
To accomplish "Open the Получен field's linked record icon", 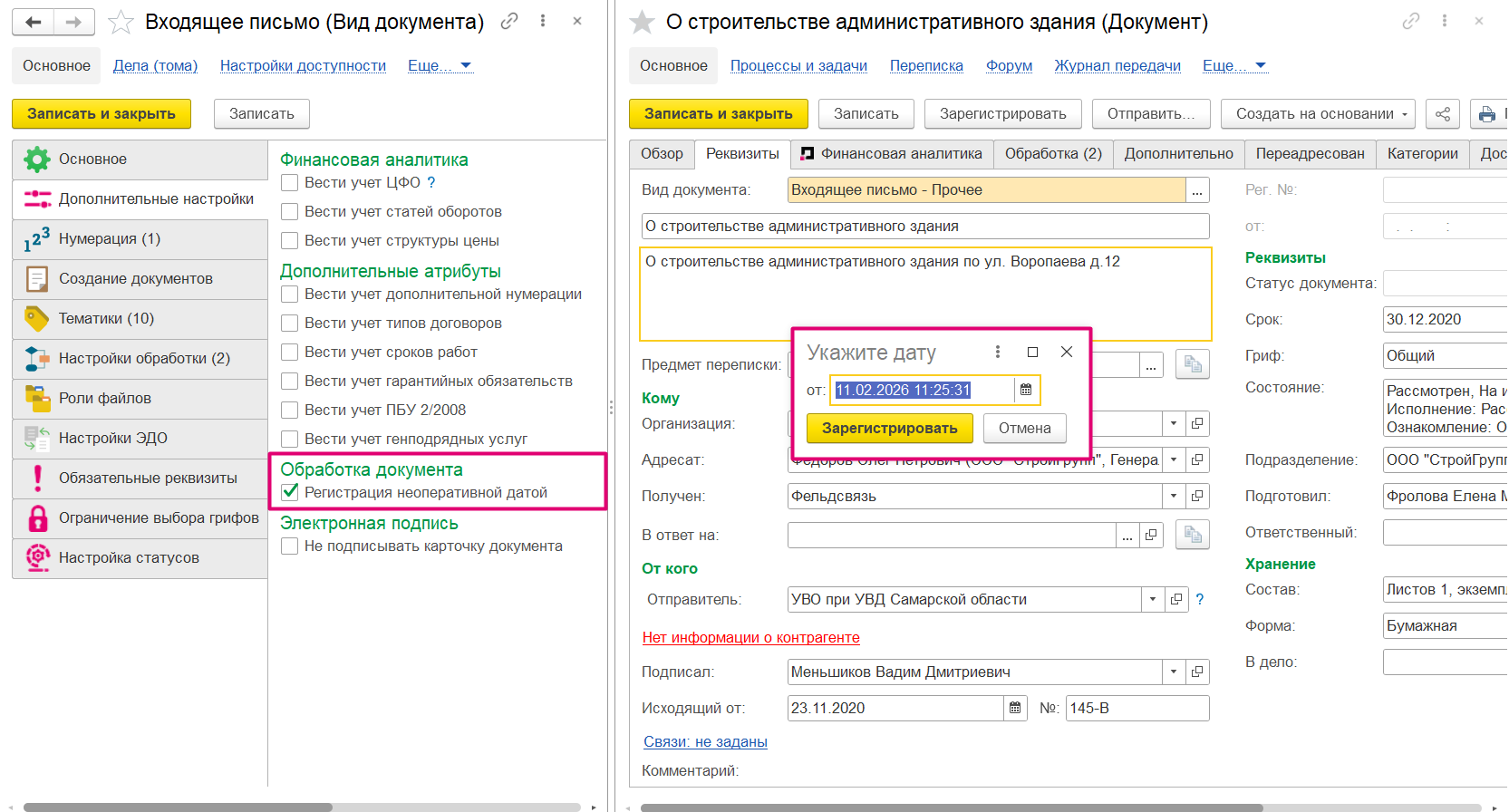I will pos(1197,496).
